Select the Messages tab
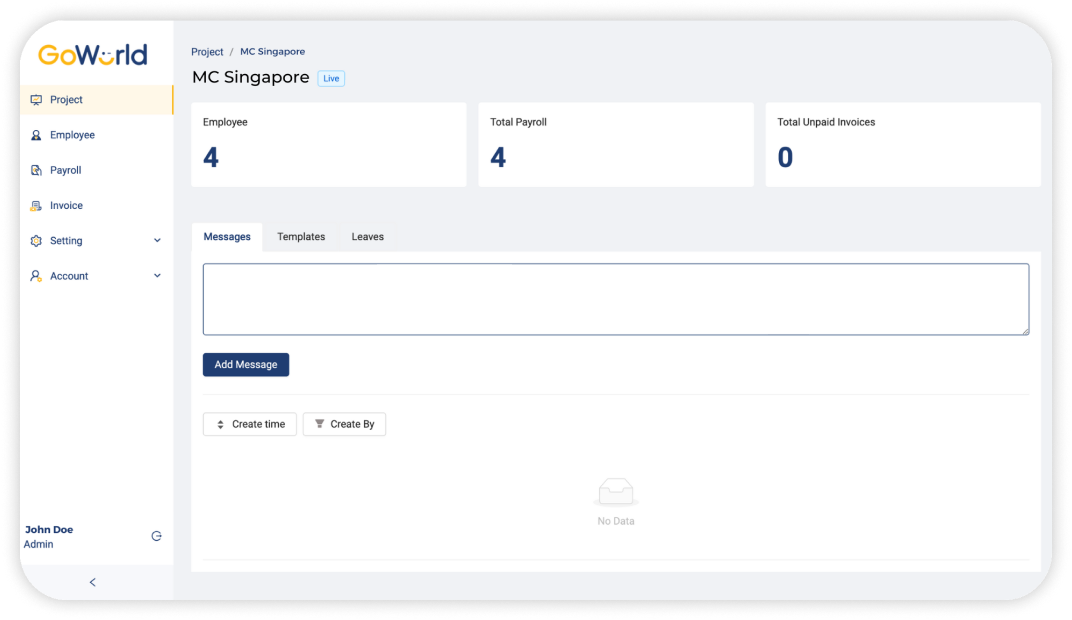 point(227,237)
